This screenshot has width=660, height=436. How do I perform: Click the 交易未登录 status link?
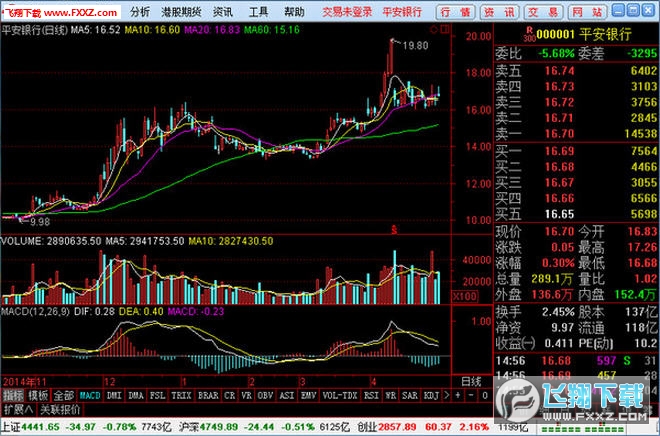point(347,12)
